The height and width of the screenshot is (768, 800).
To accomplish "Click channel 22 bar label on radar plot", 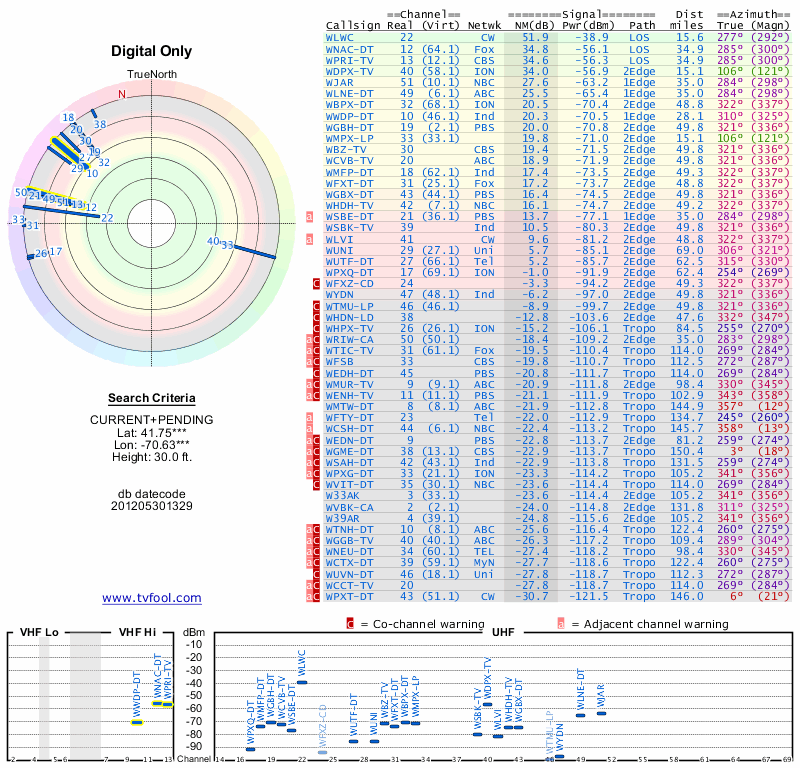I will [x=107, y=218].
